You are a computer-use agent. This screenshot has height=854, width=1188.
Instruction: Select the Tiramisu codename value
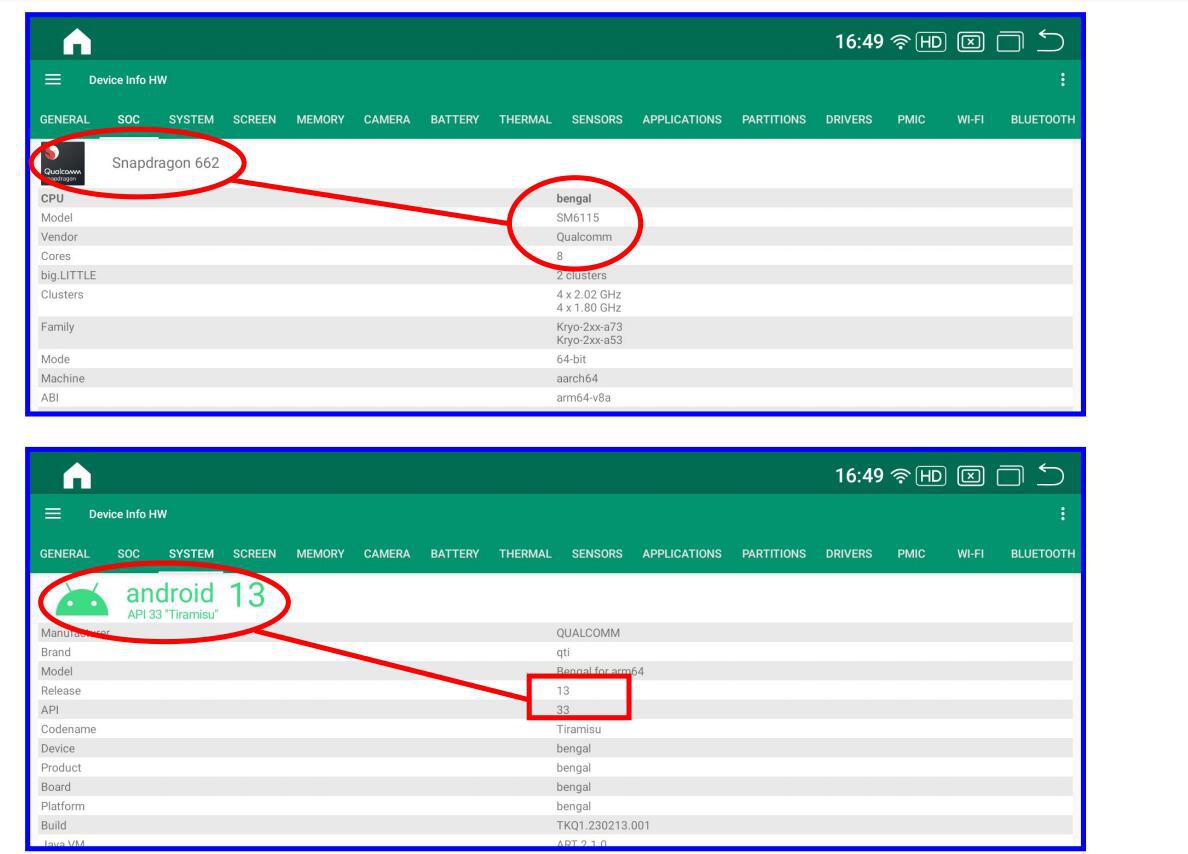pyautogui.click(x=579, y=730)
